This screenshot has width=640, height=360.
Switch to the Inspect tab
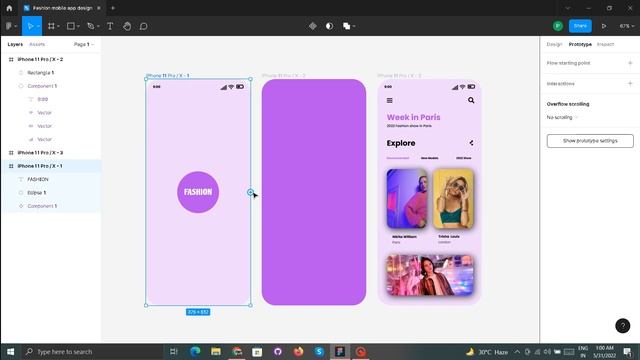[x=605, y=44]
